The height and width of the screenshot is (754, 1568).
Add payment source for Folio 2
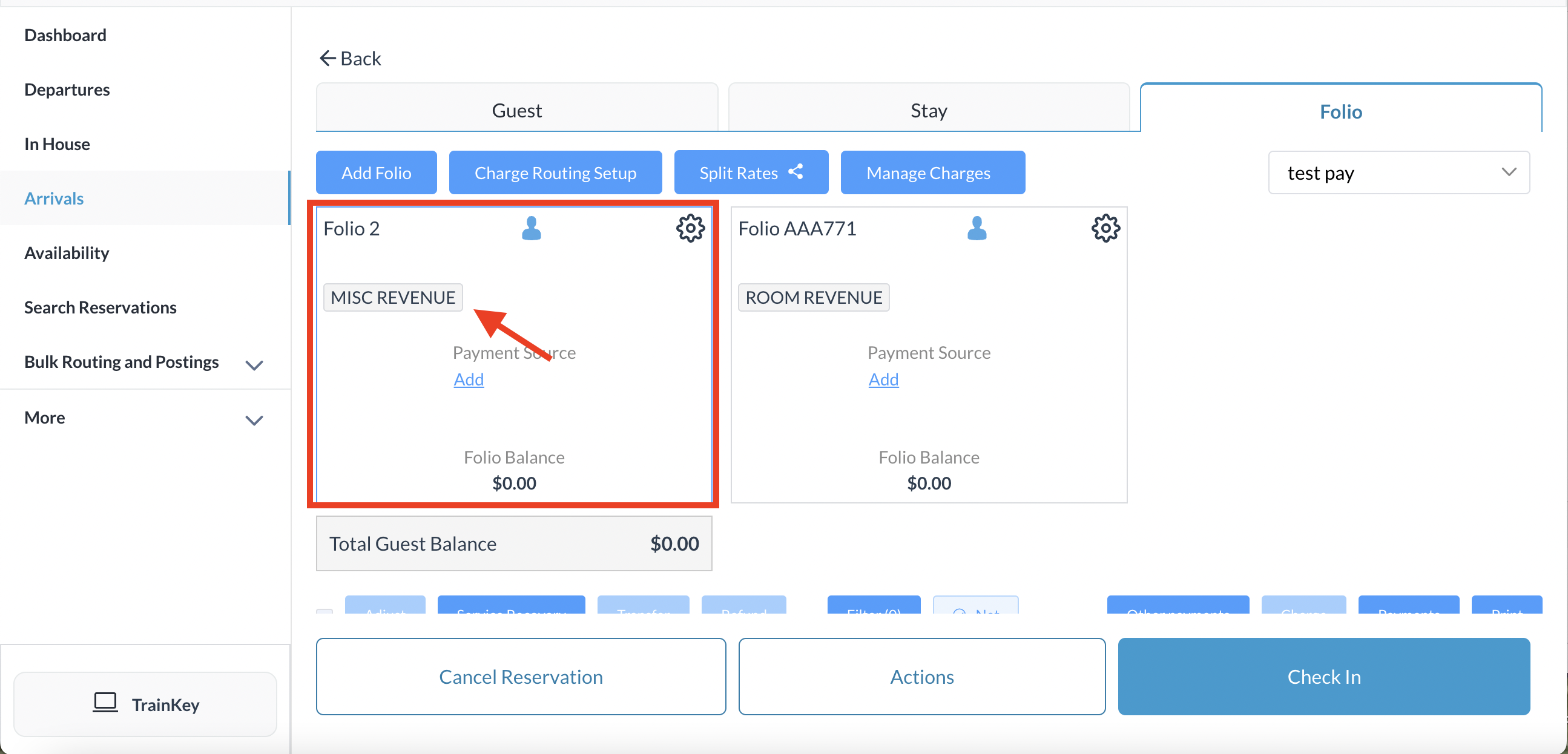(468, 379)
